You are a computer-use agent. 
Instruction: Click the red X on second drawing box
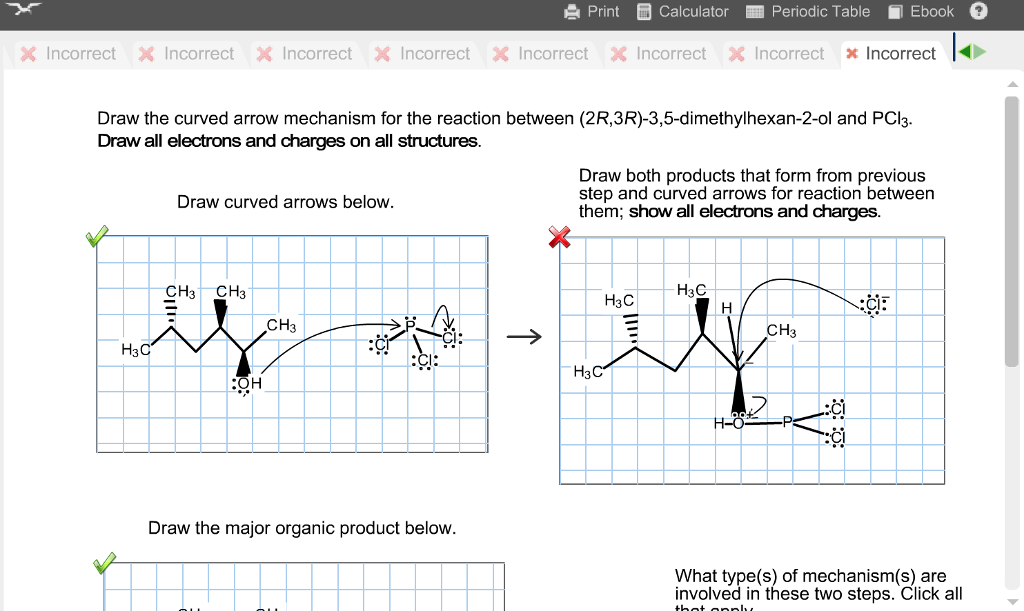click(x=559, y=237)
